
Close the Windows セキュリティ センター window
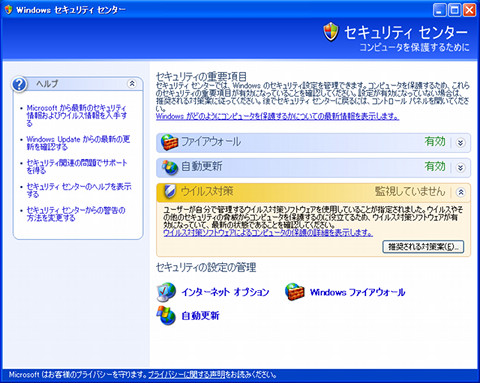click(x=470, y=10)
